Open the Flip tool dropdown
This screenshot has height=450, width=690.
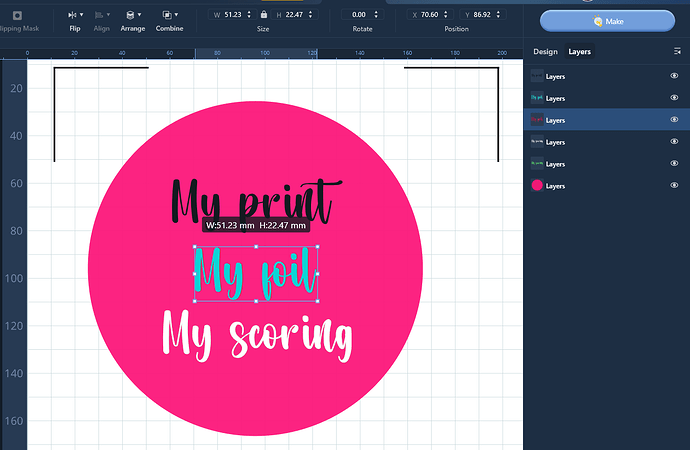coord(75,16)
